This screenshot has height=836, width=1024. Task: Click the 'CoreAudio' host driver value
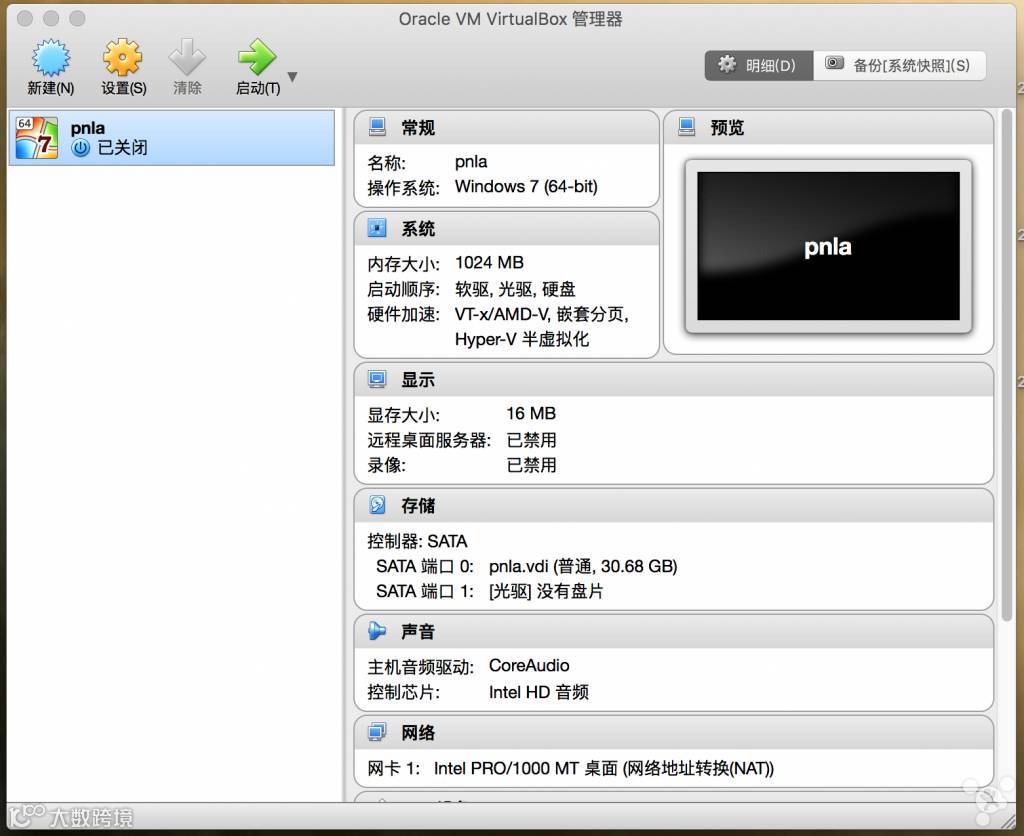click(529, 666)
